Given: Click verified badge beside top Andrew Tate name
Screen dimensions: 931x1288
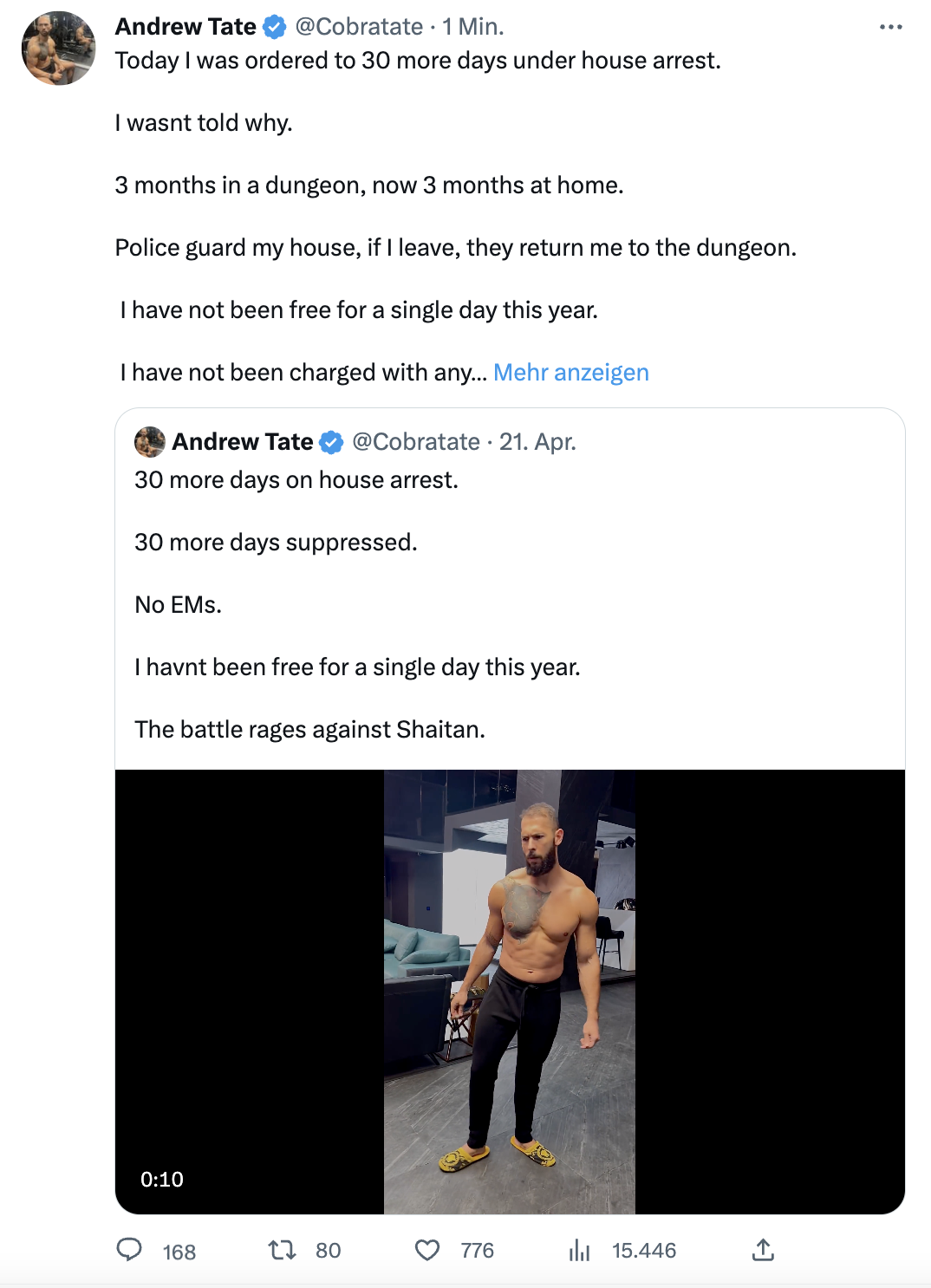Looking at the screenshot, I should click(275, 28).
